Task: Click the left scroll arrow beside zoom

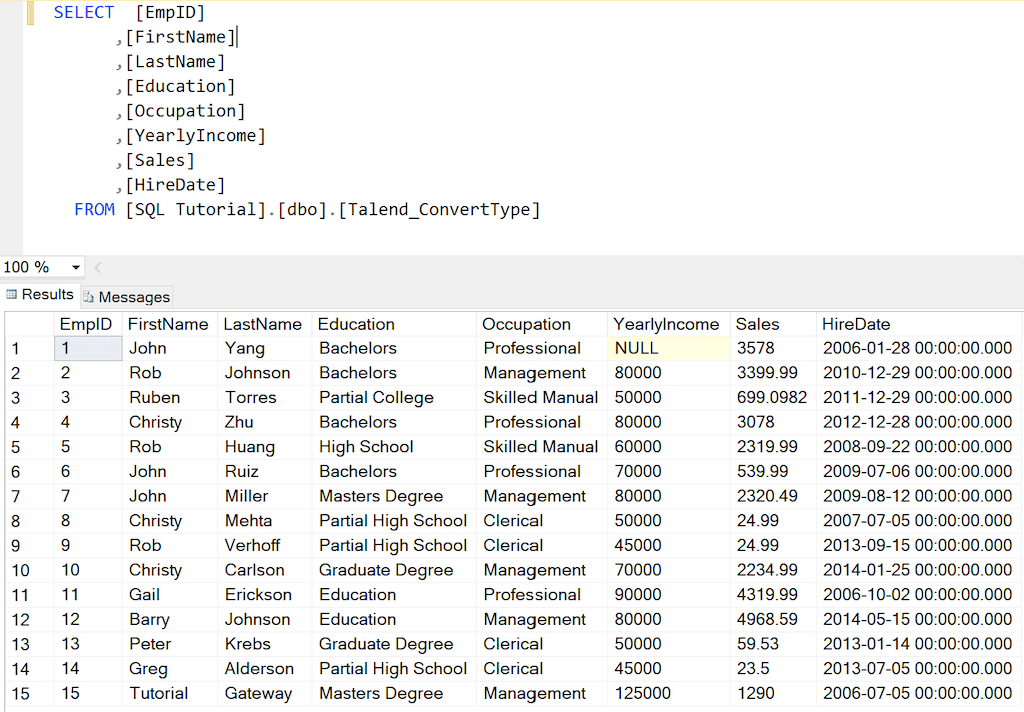Action: (98, 268)
